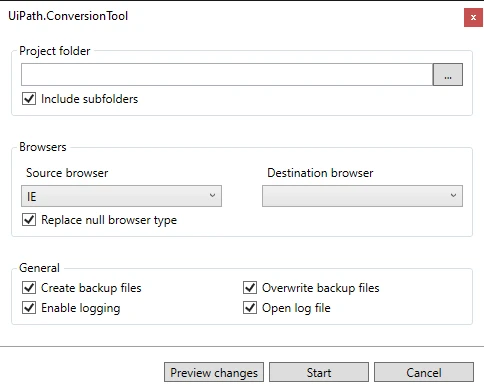Toggle Replace null browser type checkbox

(29, 220)
